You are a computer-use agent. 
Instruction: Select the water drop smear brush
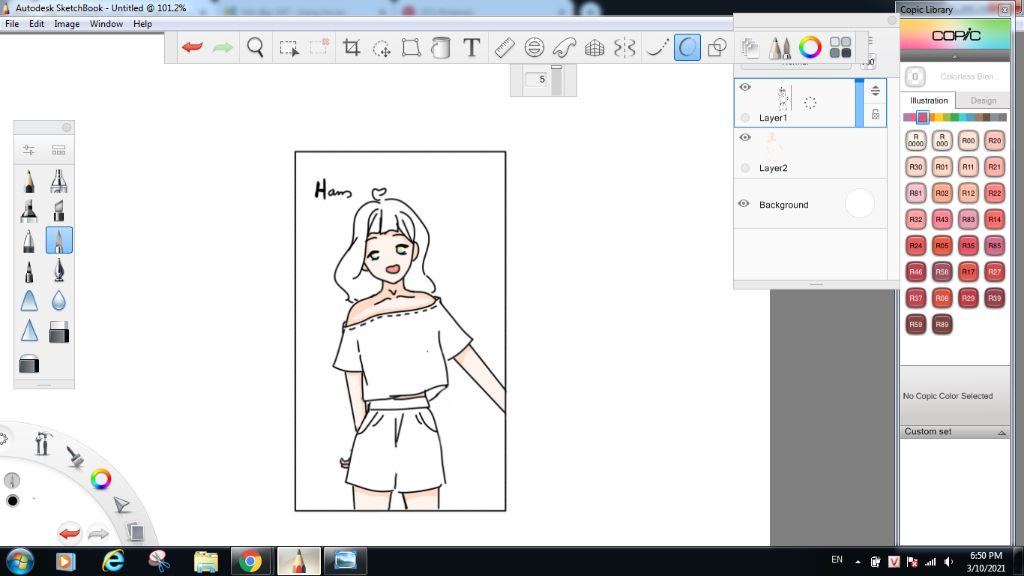coord(59,300)
